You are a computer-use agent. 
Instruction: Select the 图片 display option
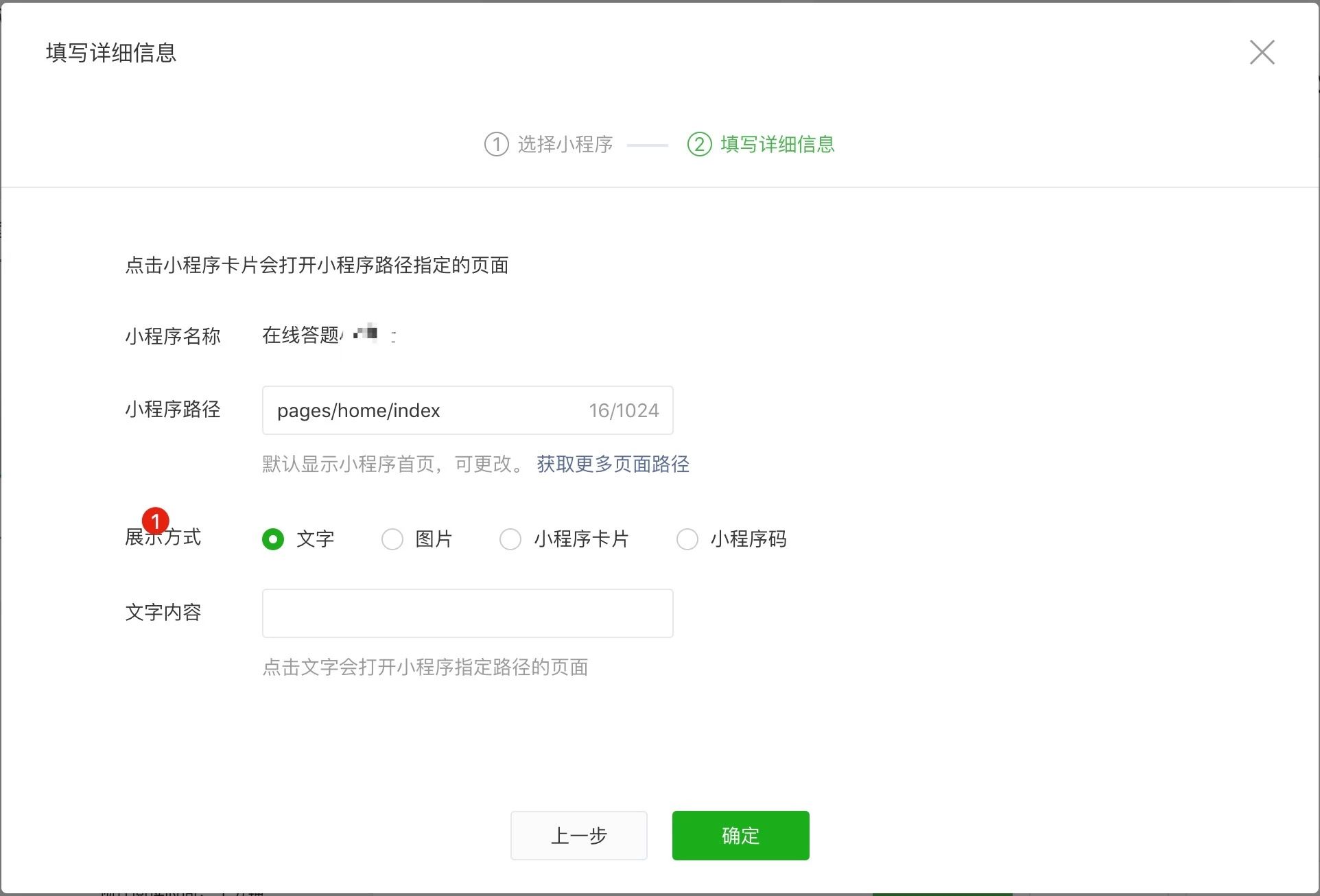(392, 539)
